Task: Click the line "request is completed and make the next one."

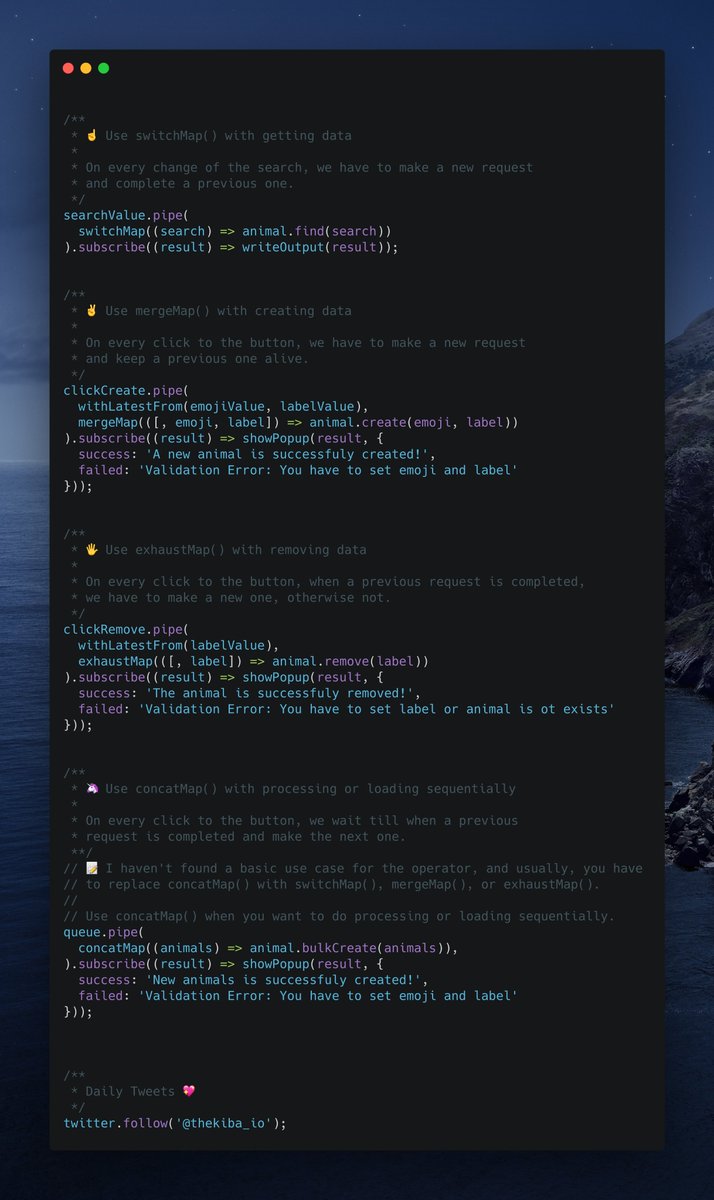Action: pos(246,836)
